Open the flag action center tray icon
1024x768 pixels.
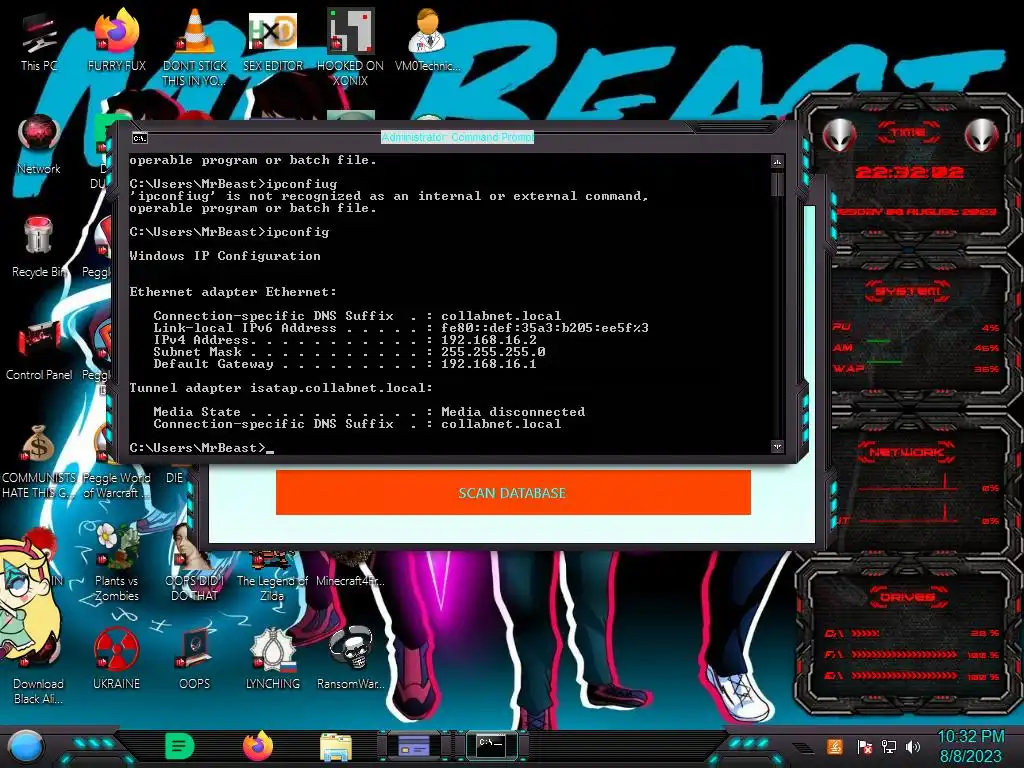864,746
